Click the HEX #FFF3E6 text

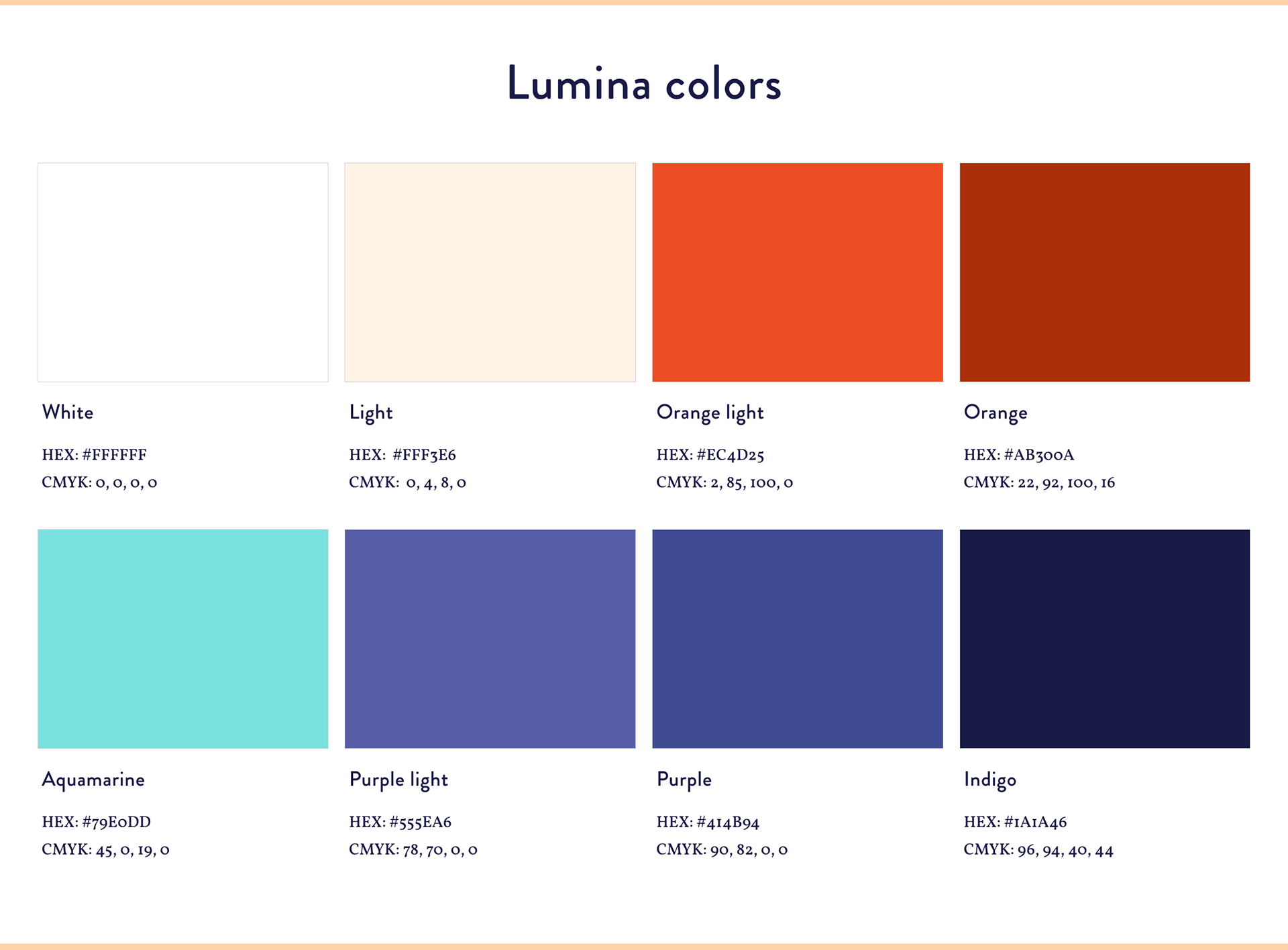pyautogui.click(x=402, y=455)
